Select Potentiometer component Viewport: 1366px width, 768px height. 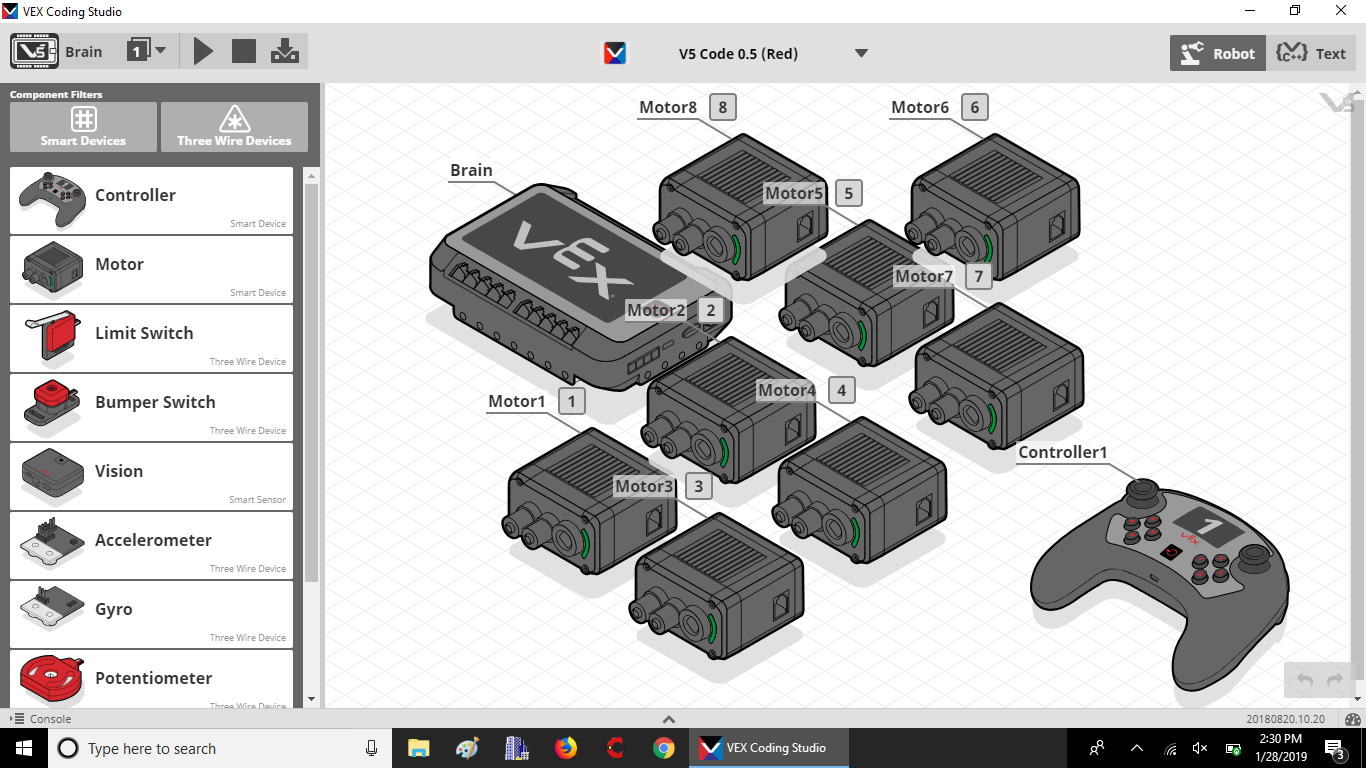point(151,679)
